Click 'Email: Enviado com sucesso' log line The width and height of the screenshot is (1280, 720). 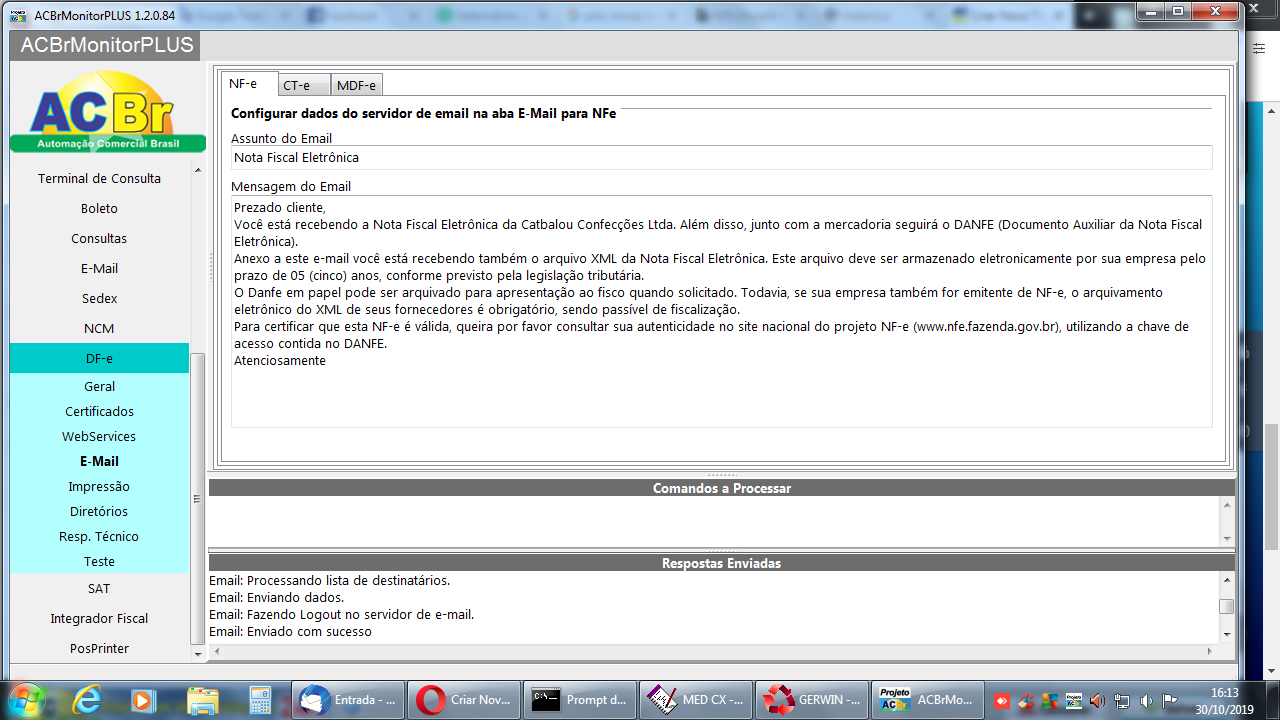click(x=290, y=631)
